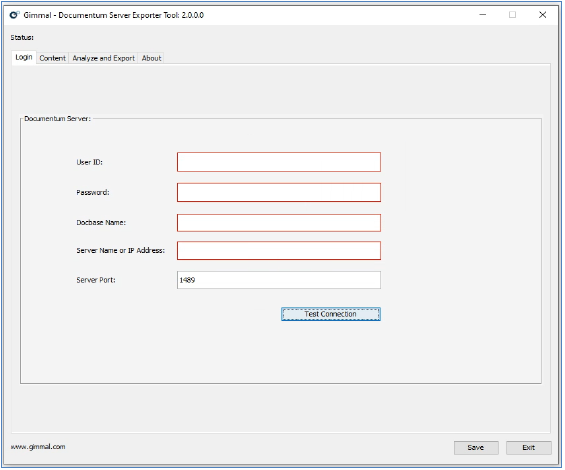Open the Analyze and Export tab

point(103,58)
